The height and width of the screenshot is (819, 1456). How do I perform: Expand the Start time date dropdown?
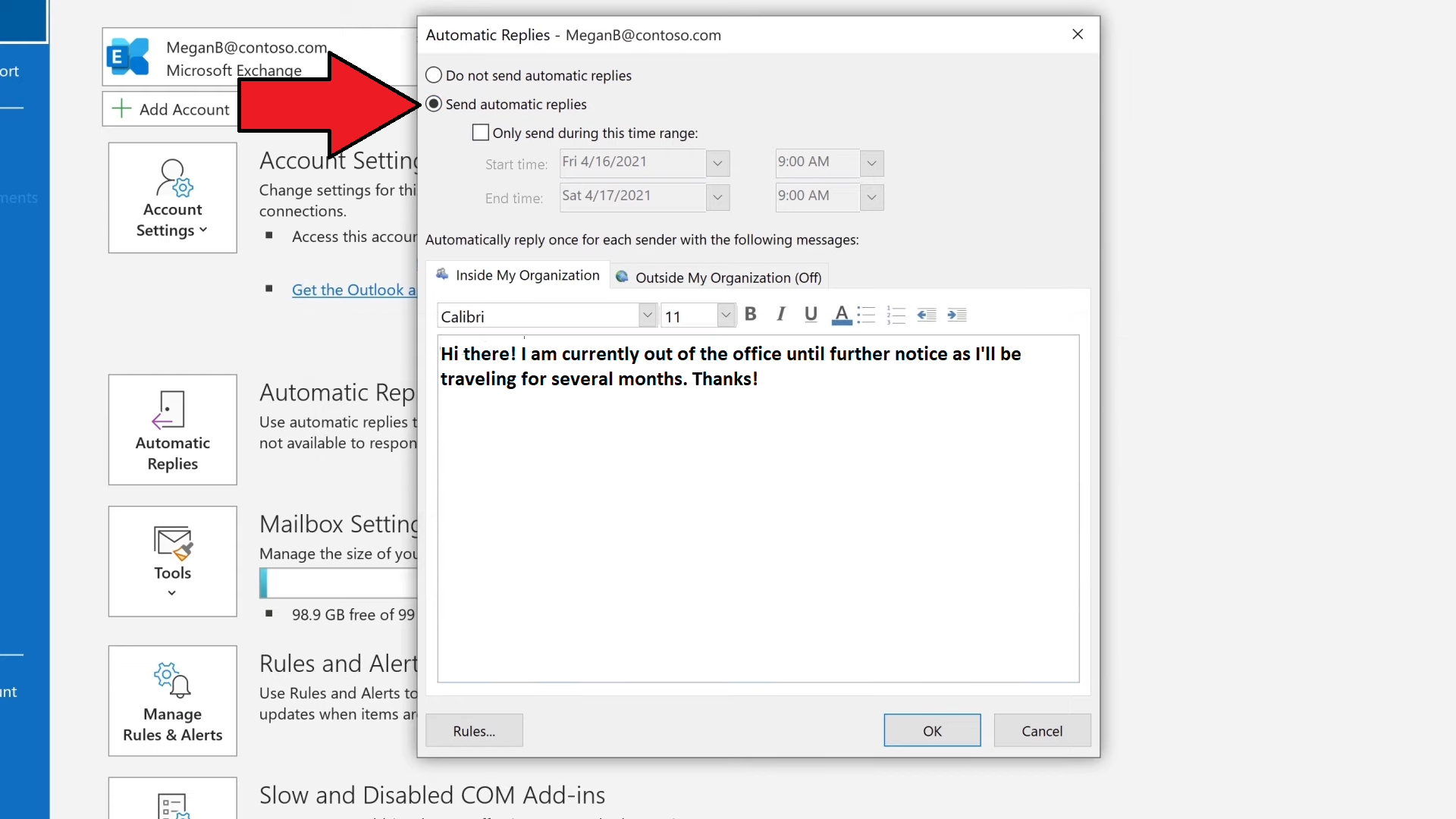click(x=717, y=161)
